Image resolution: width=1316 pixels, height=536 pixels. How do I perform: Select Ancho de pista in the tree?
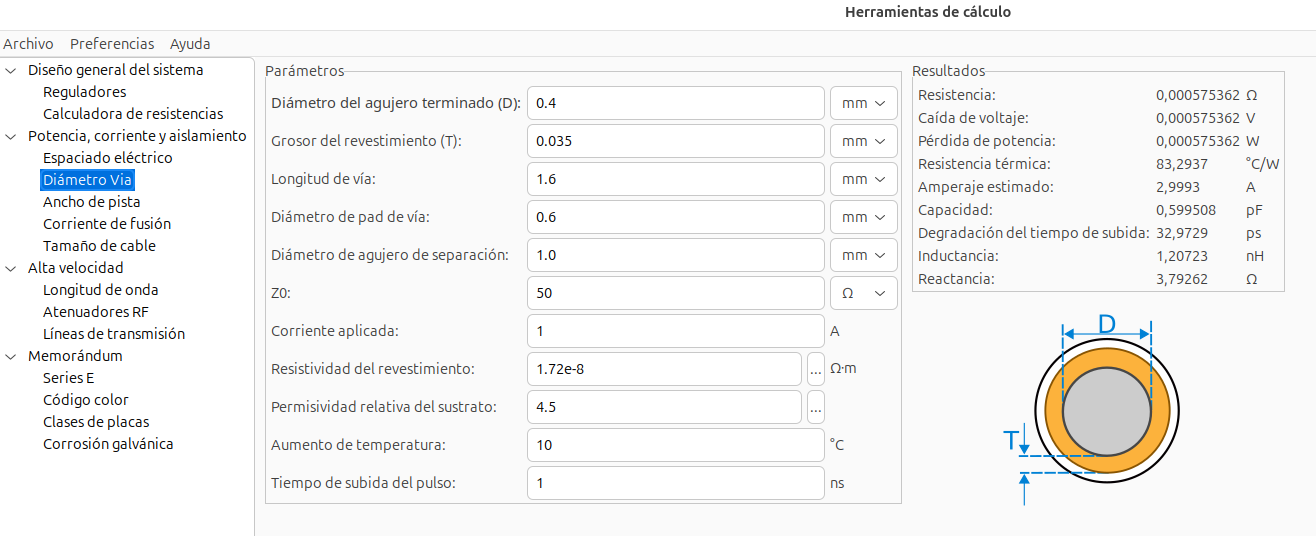[x=91, y=202]
